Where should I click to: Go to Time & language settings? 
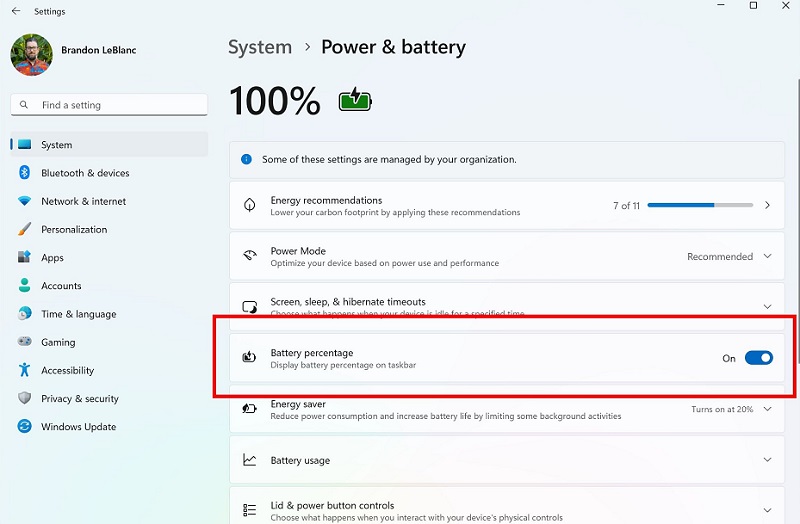coord(78,314)
